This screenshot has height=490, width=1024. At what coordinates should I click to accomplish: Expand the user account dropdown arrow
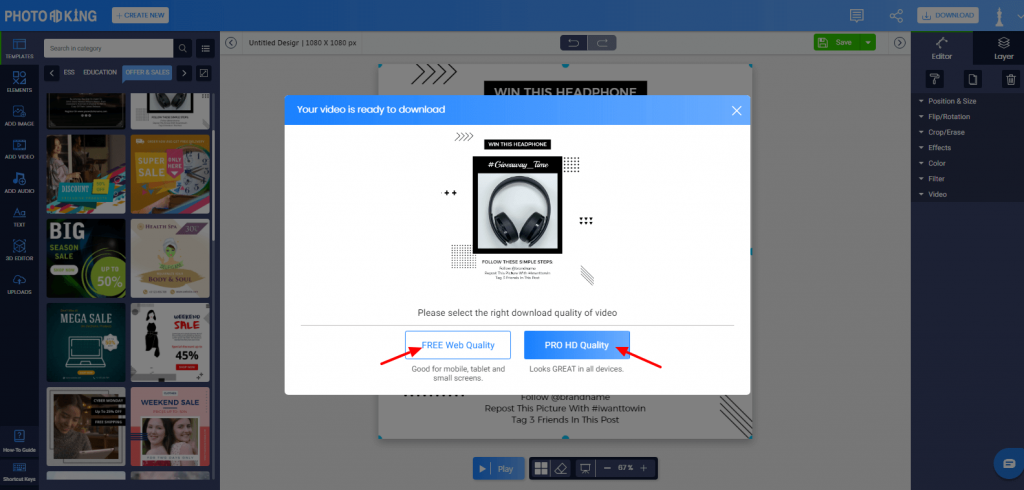point(1019,16)
